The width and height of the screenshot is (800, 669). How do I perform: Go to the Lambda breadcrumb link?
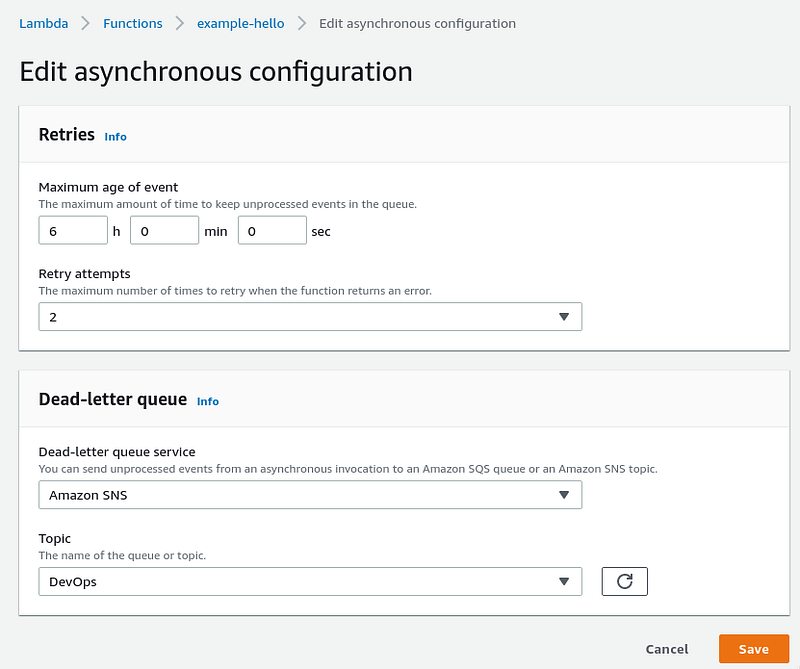43,23
